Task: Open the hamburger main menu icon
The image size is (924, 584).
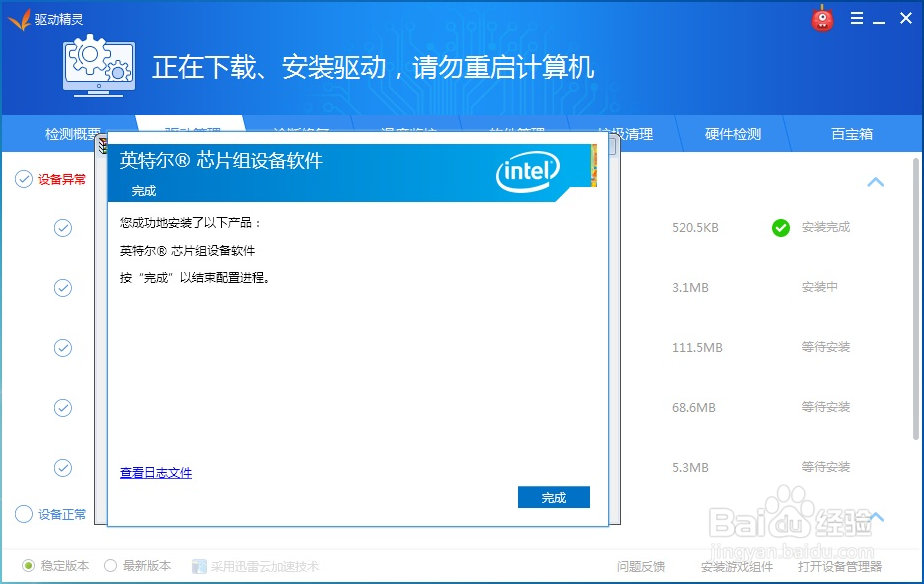Action: click(857, 18)
